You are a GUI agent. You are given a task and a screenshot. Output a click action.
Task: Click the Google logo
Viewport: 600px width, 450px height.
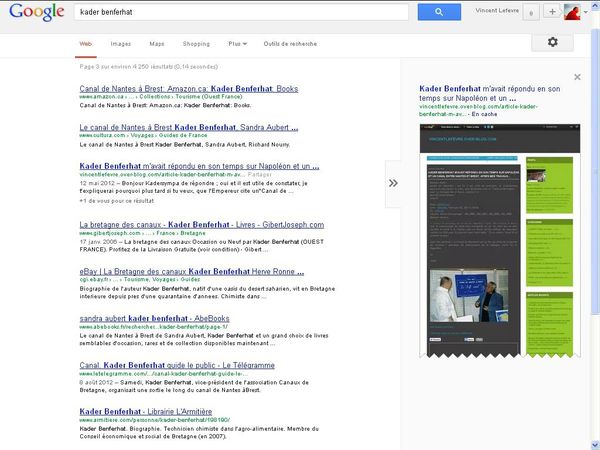pos(37,12)
